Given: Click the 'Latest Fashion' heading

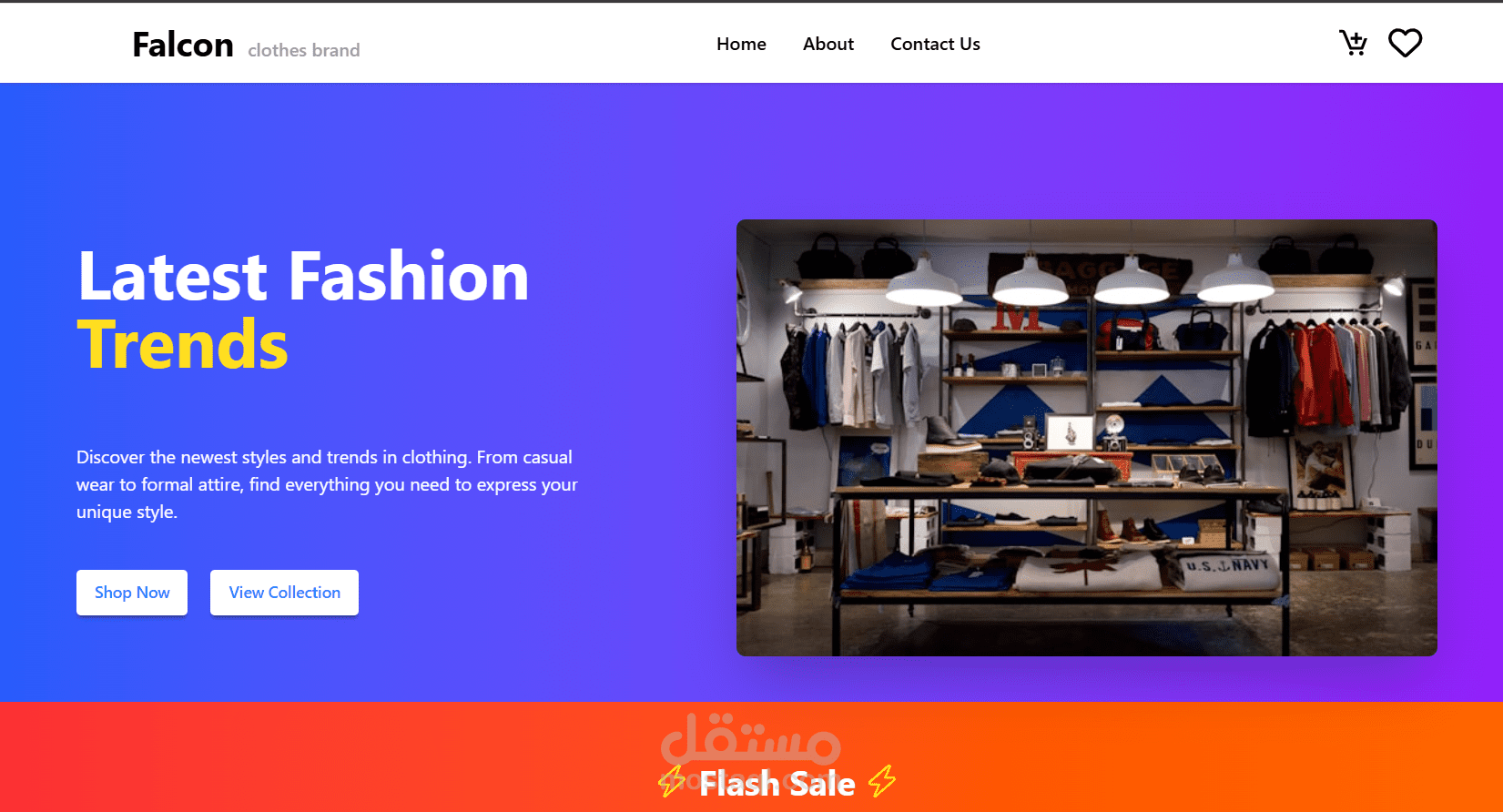Looking at the screenshot, I should coord(303,276).
